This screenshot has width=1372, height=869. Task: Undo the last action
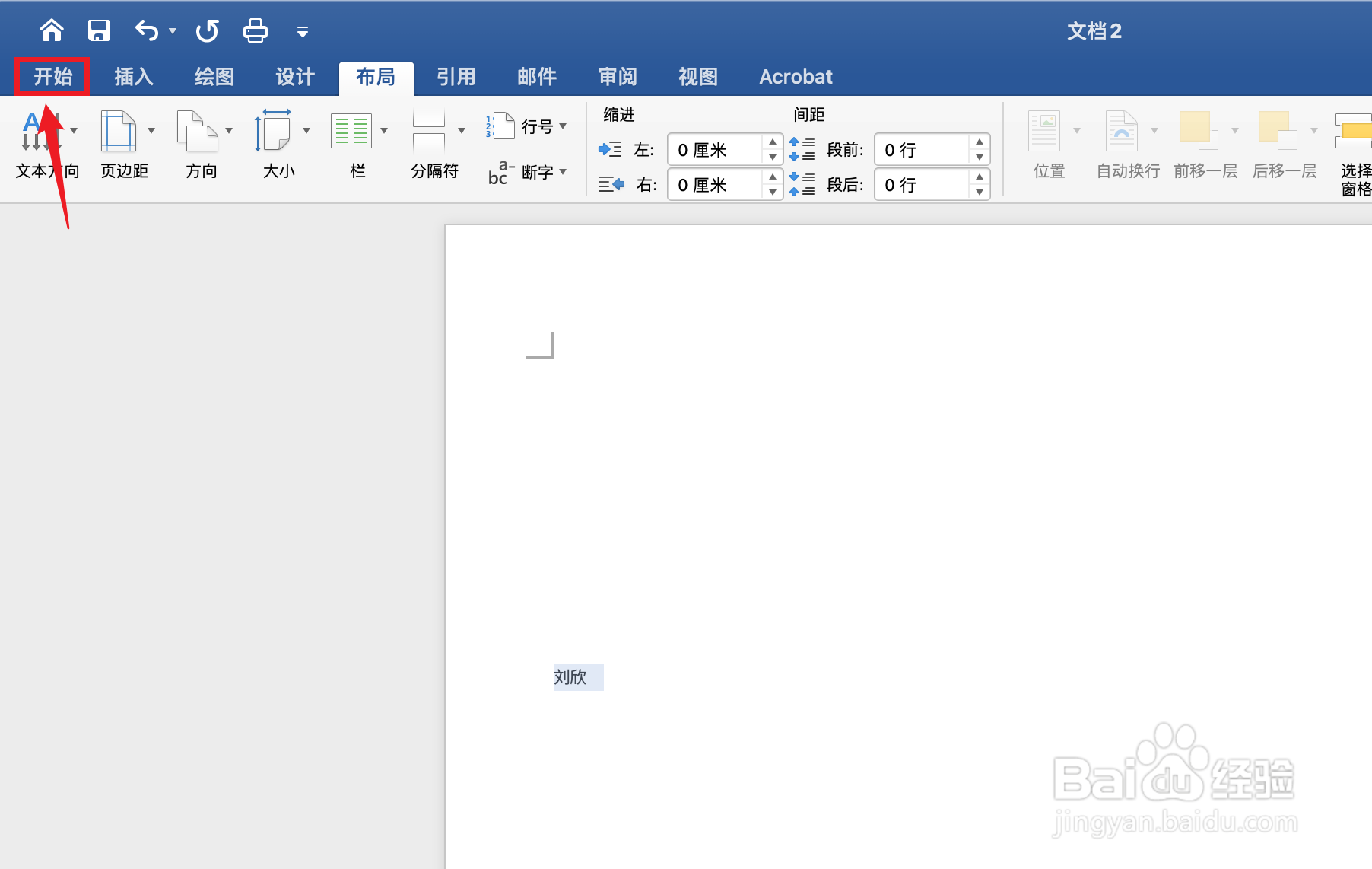147,30
